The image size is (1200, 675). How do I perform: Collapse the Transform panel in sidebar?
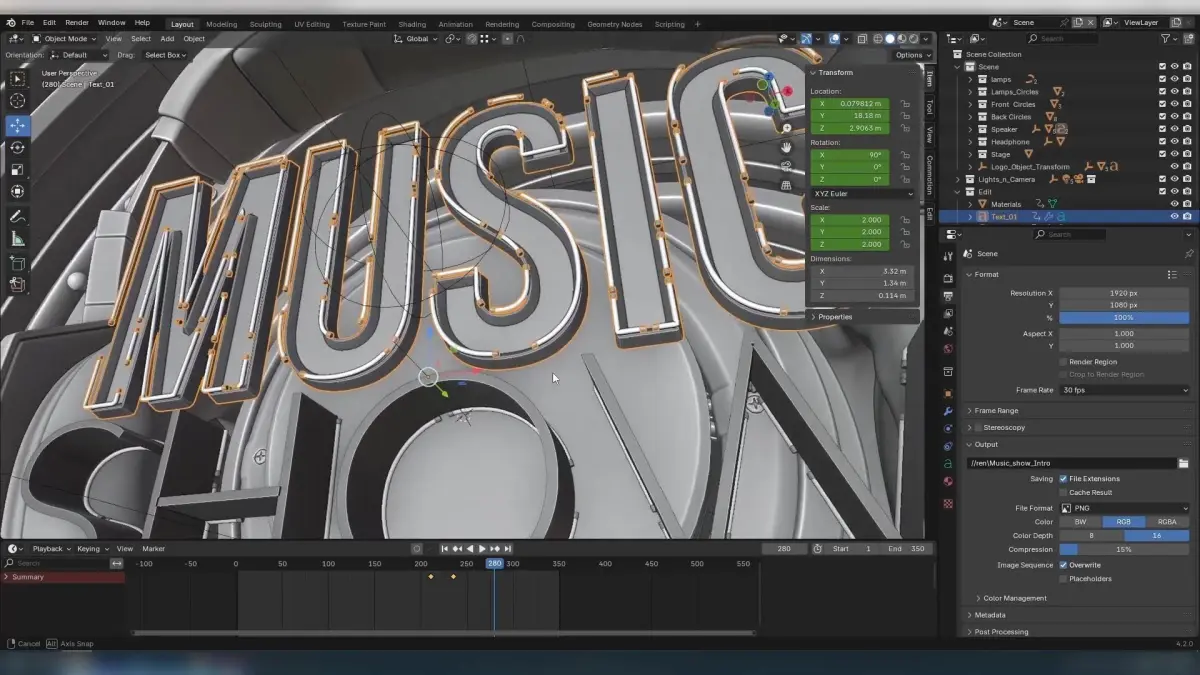coord(834,72)
